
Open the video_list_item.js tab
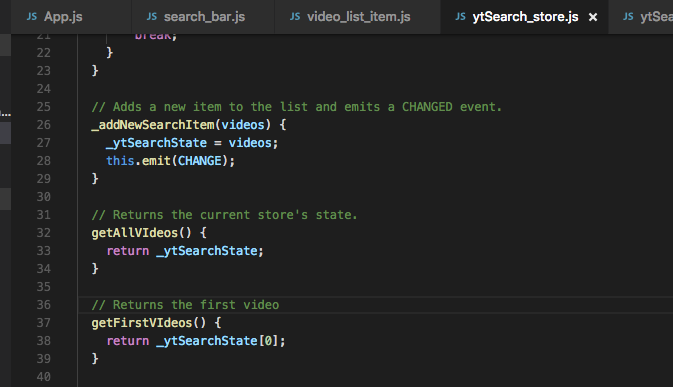(x=358, y=17)
